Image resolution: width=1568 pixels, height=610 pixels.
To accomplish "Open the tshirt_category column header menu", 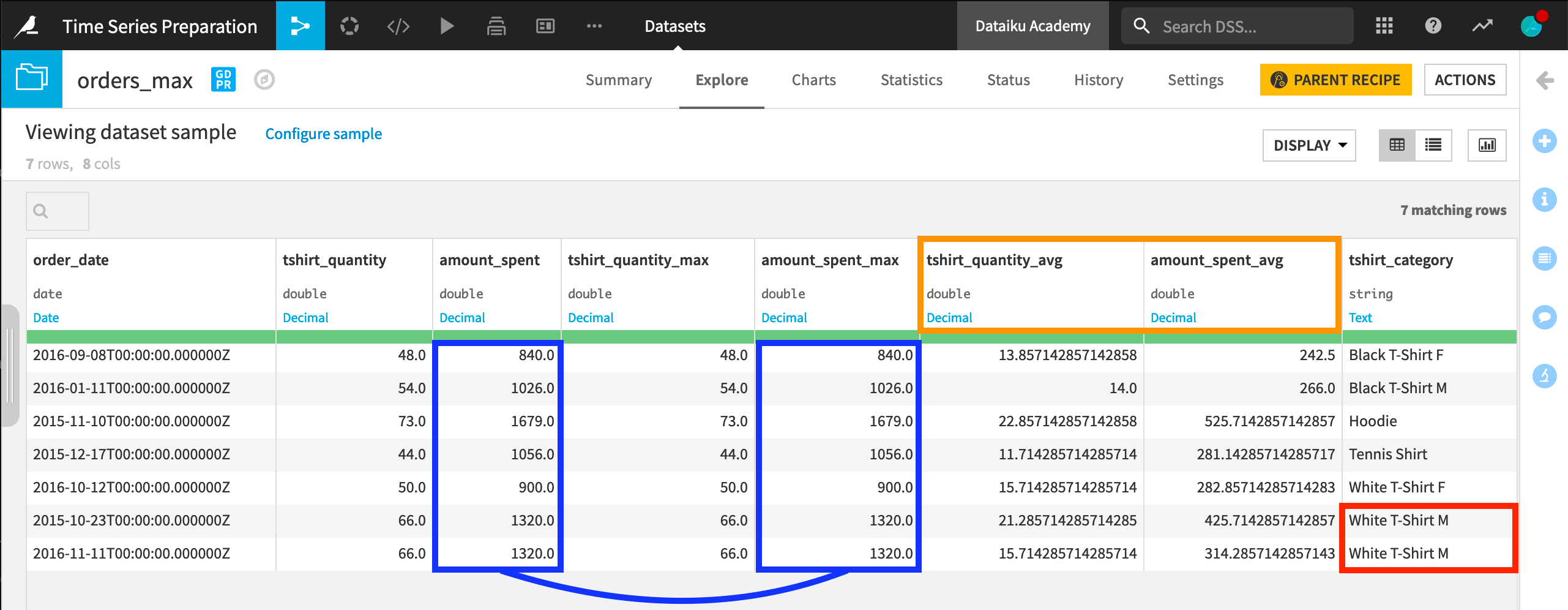I will point(1400,260).
